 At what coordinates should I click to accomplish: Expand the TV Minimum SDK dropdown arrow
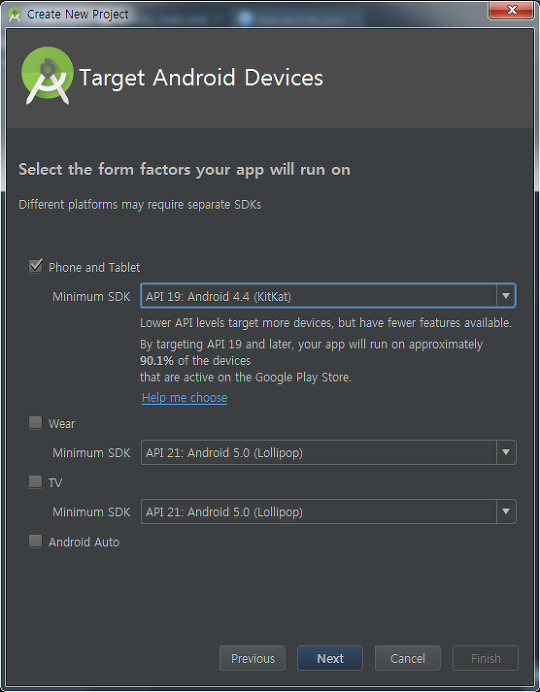[506, 511]
